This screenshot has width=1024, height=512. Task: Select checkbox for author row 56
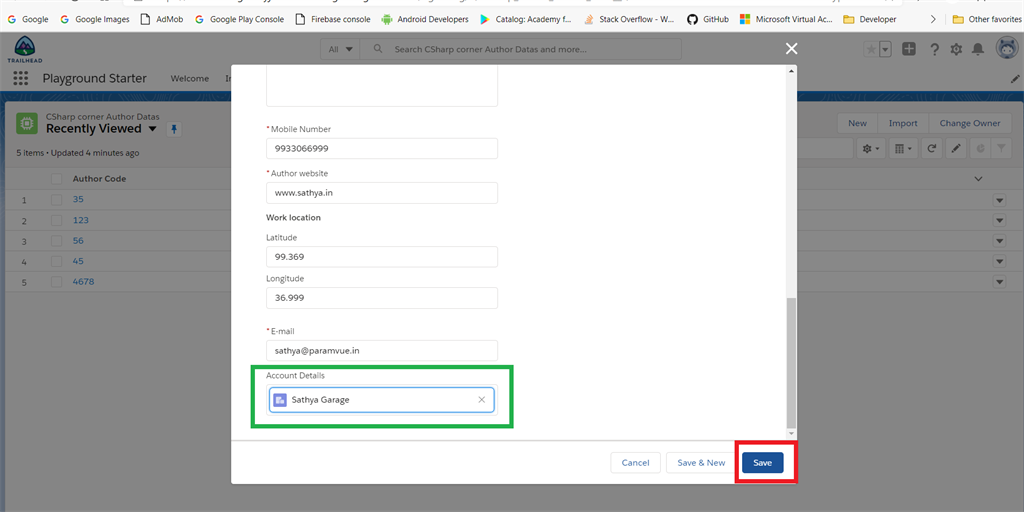point(57,240)
